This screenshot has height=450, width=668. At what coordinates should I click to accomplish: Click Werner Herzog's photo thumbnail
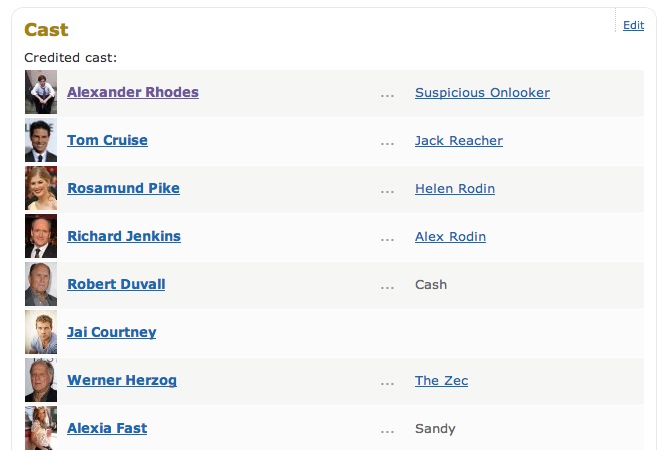[x=41, y=381]
